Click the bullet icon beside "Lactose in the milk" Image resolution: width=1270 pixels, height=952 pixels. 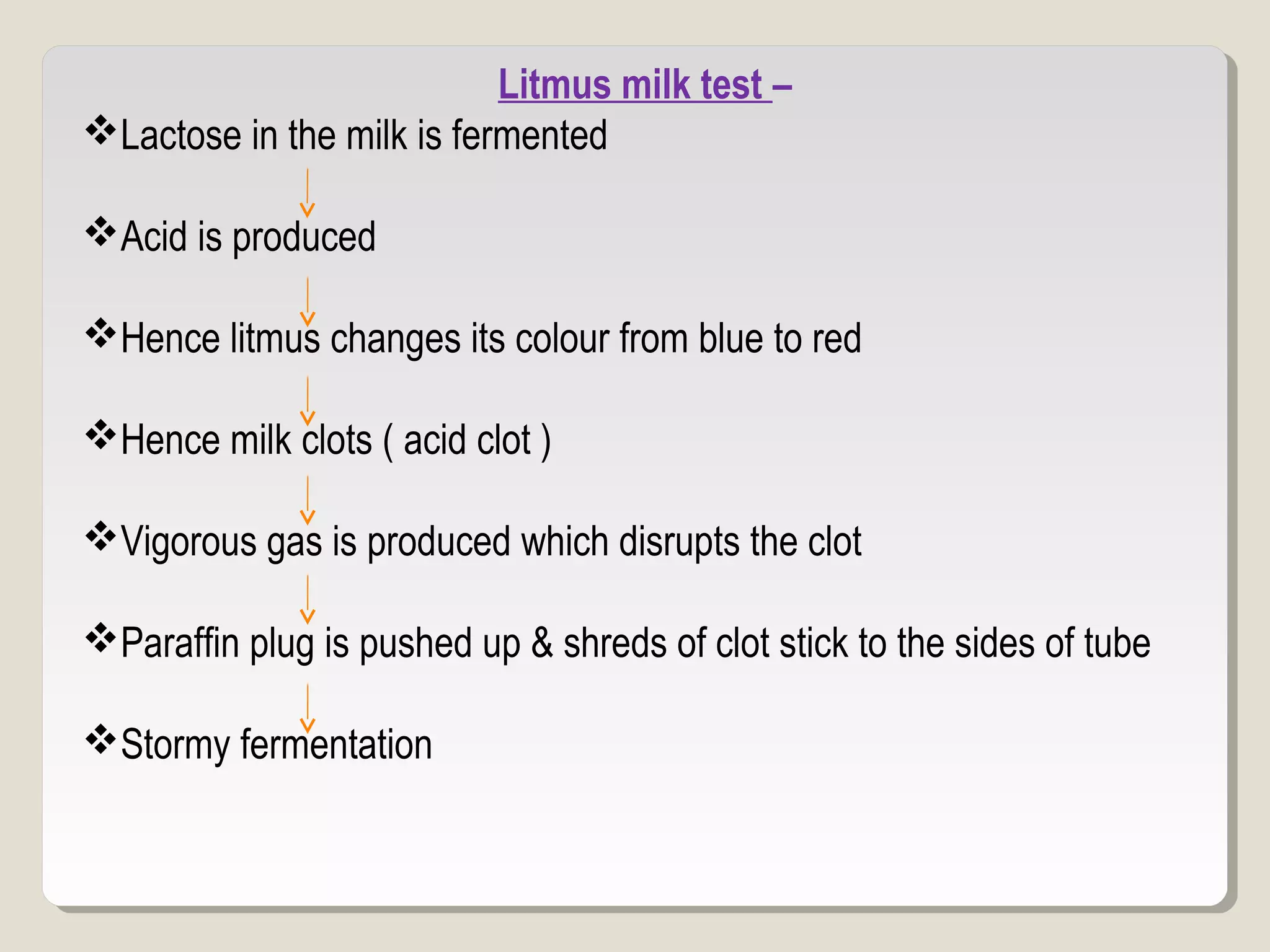click(100, 131)
